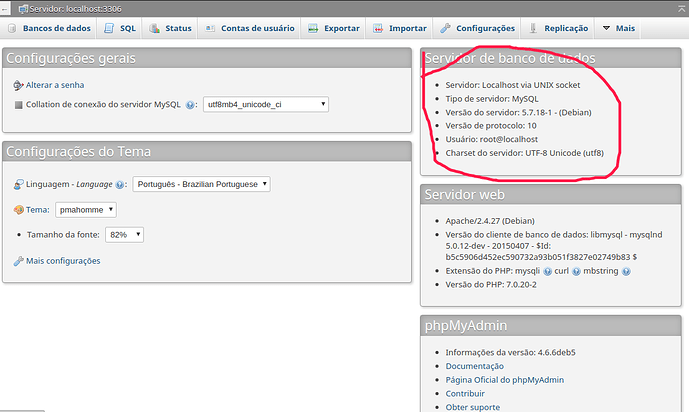
Task: Click the Configurações do Tema panel header
Action: click(x=207, y=152)
